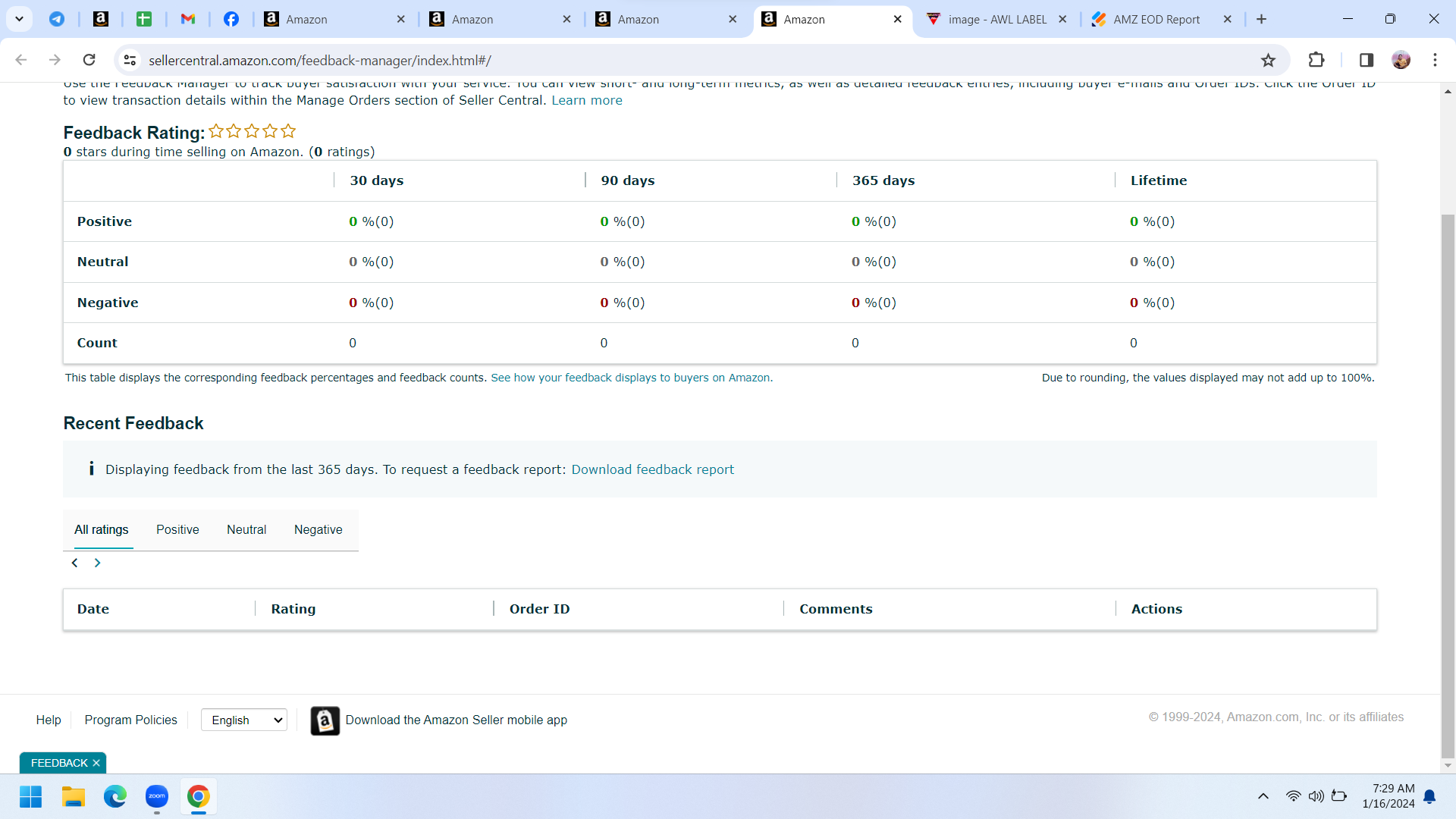Click the page vertical scrollbar thumb

tap(1448, 485)
